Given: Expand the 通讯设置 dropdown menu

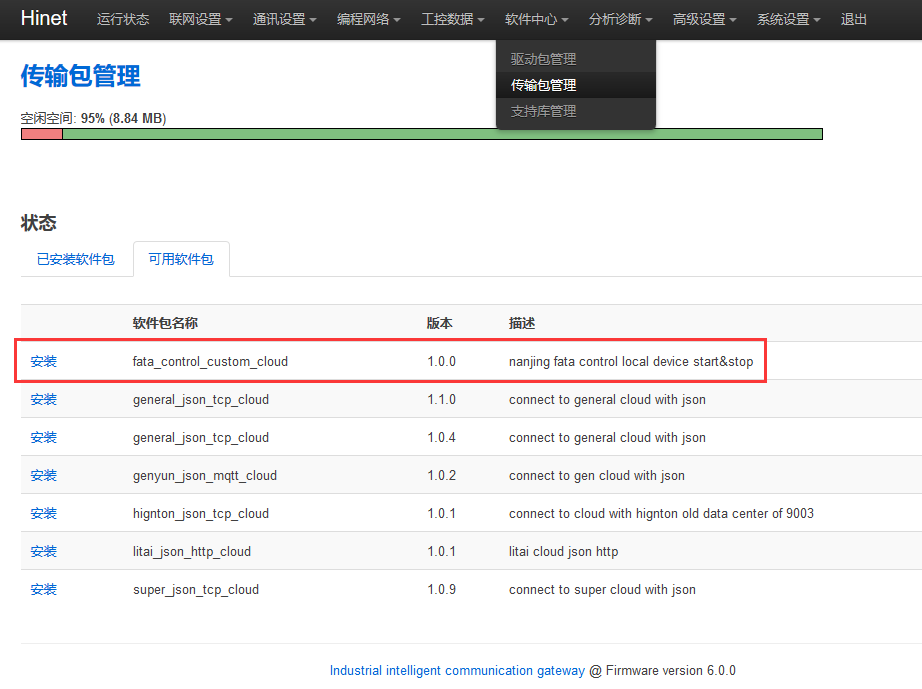Looking at the screenshot, I should tap(285, 20).
